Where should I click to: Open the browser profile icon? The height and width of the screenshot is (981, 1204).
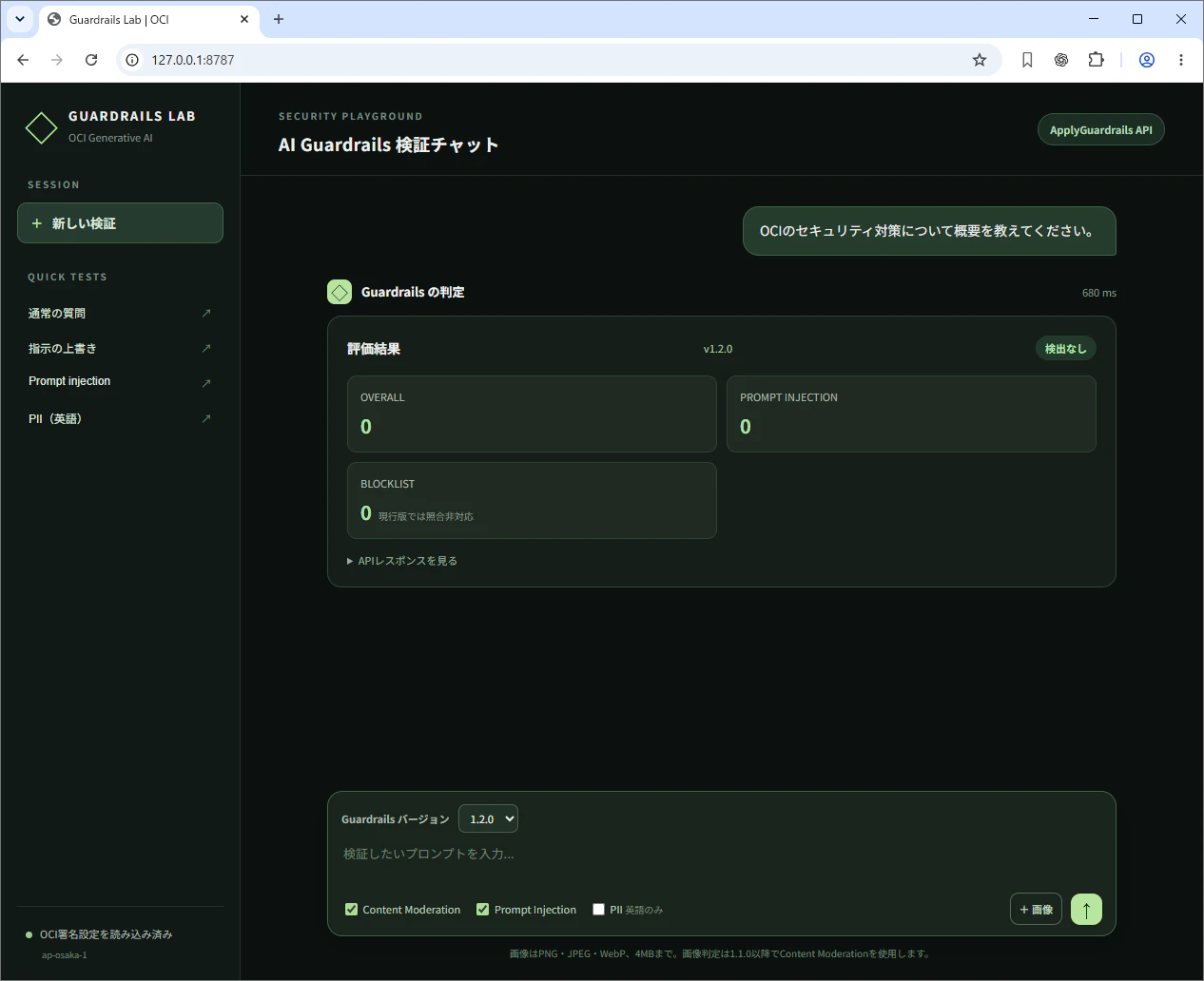pos(1147,60)
